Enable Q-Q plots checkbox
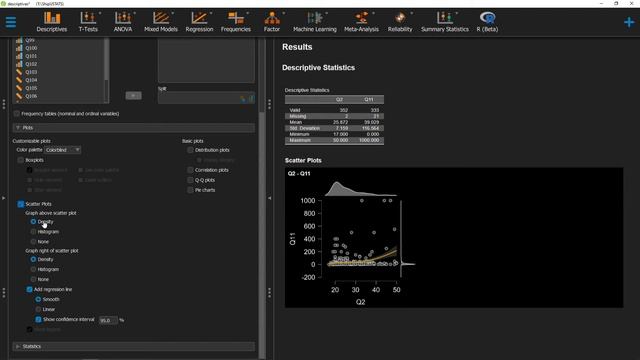 pos(190,180)
